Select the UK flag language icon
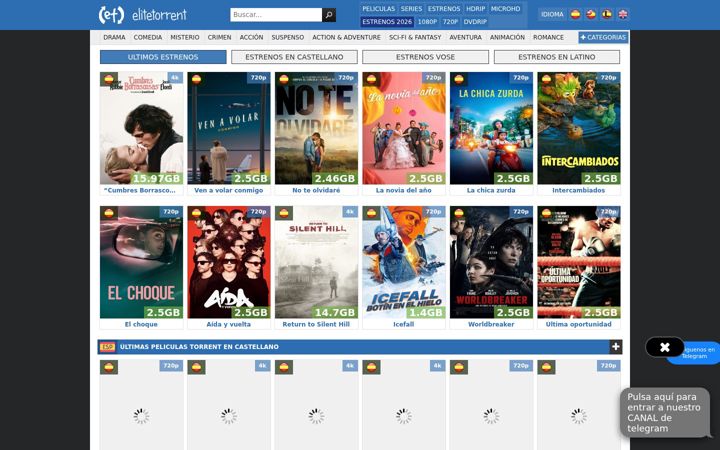This screenshot has width=720, height=450. click(x=622, y=14)
